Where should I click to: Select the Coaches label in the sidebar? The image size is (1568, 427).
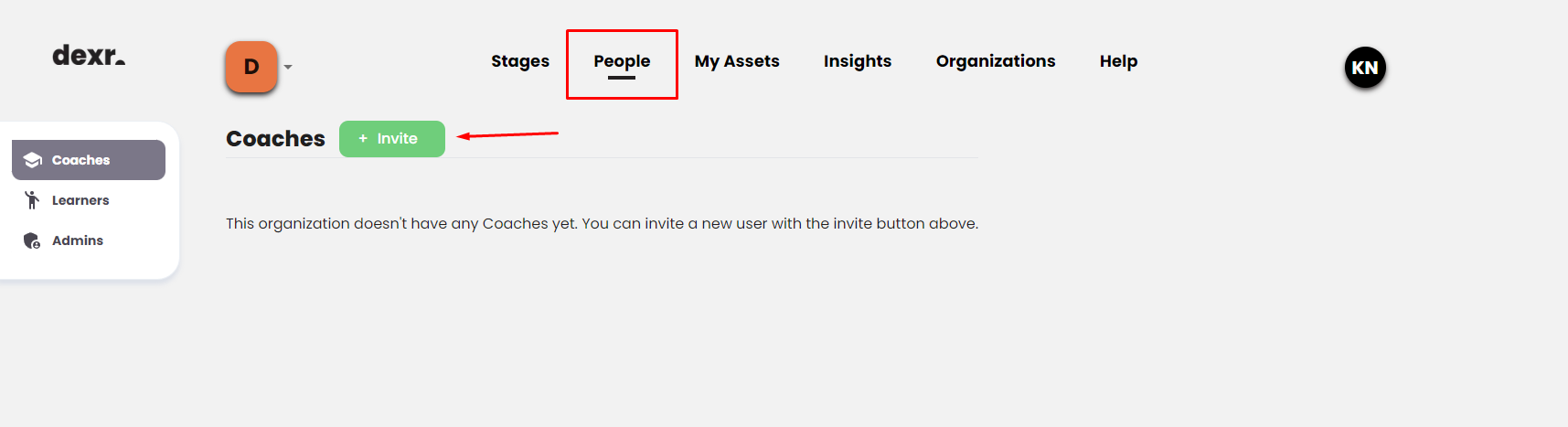pos(80,160)
